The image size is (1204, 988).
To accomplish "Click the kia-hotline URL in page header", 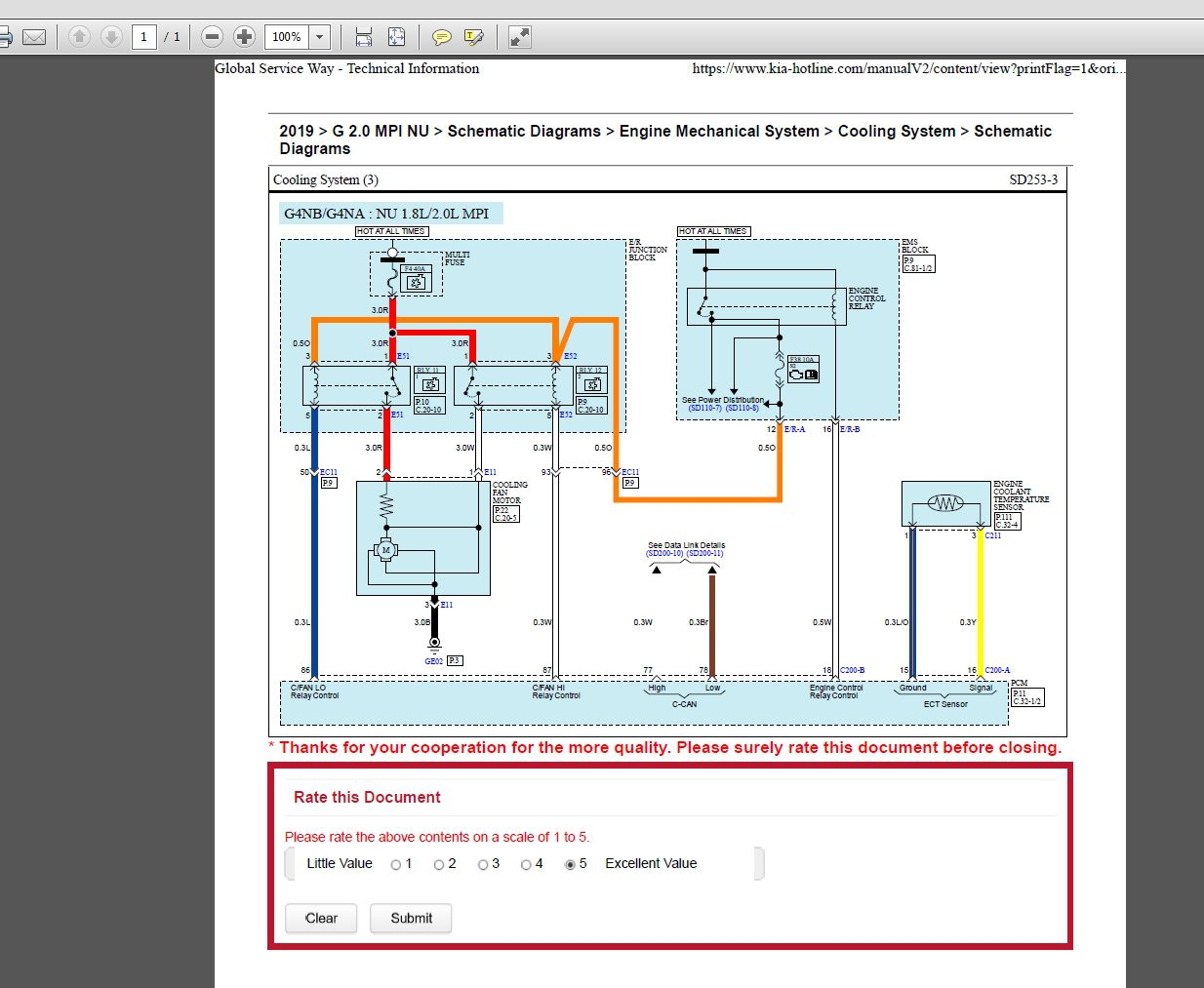I will pyautogui.click(x=908, y=68).
